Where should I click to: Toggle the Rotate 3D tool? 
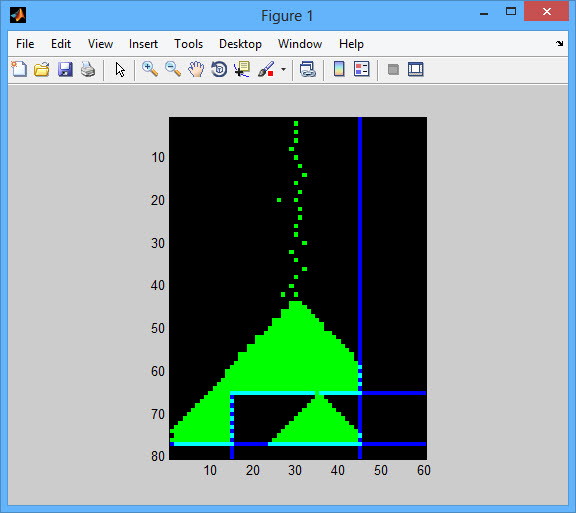point(219,69)
